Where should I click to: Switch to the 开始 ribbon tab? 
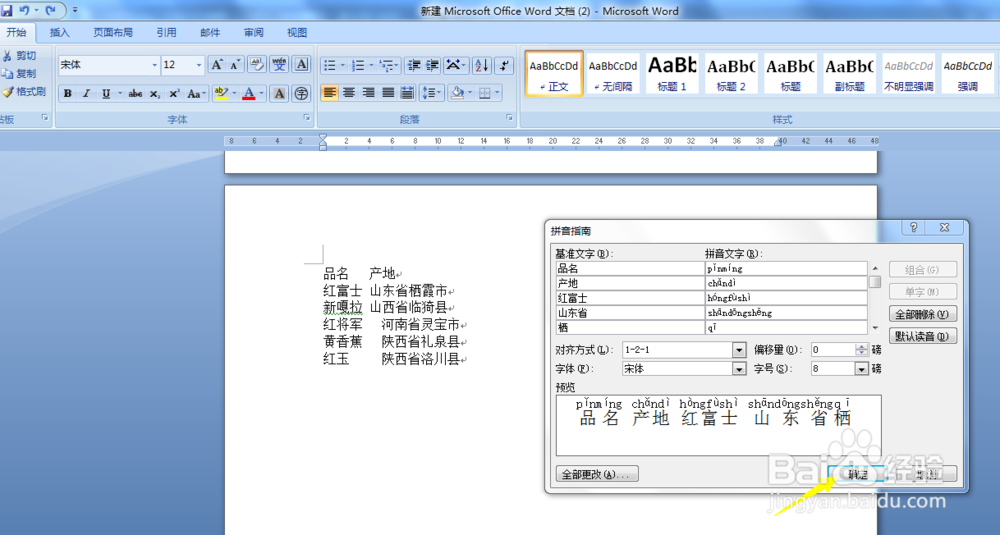click(x=17, y=33)
